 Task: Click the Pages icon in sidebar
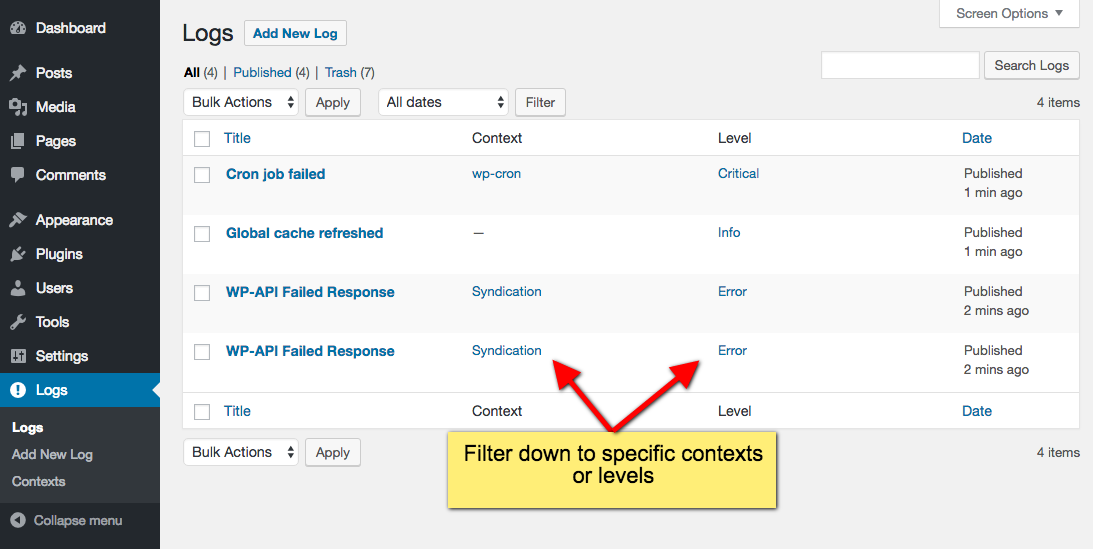(18, 141)
